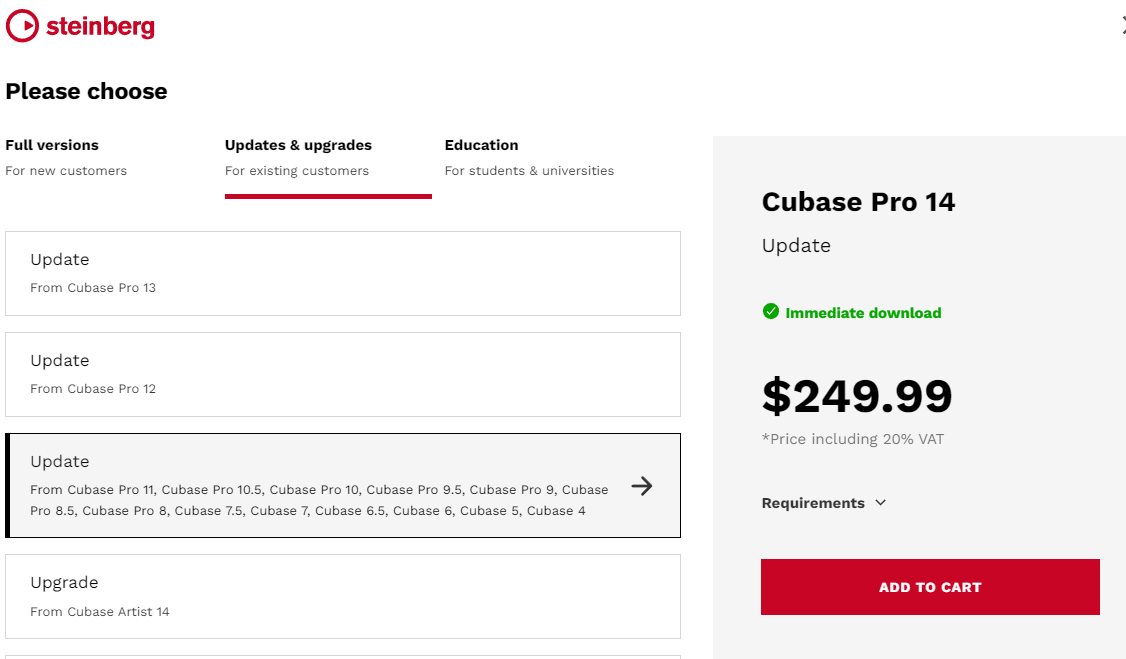
Task: Click the steinberg wordmark text
Action: (101, 27)
